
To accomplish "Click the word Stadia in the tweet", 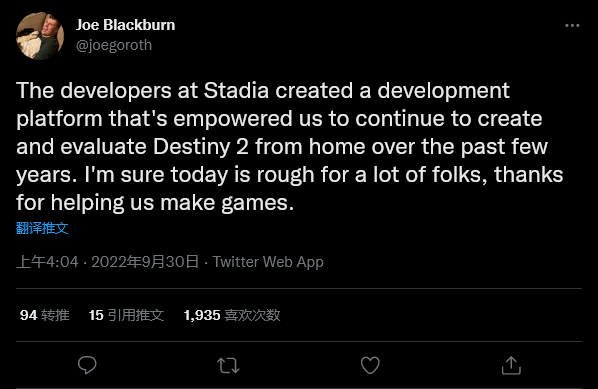I will [x=236, y=91].
